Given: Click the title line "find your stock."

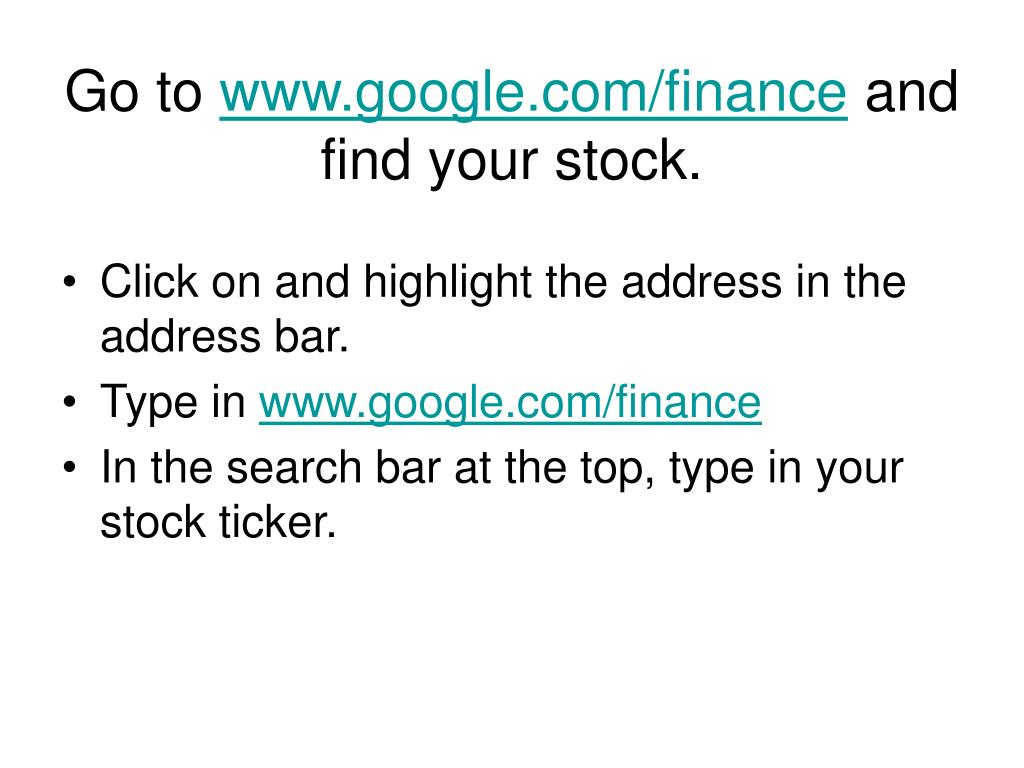Looking at the screenshot, I should 511,160.
